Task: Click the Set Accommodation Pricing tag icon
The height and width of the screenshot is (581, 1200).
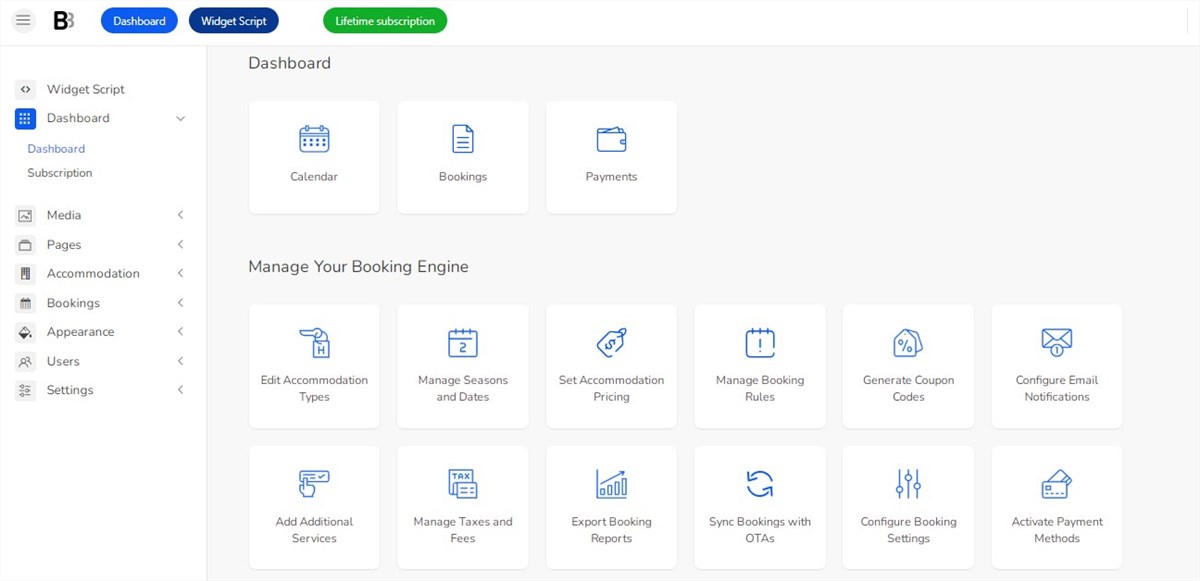Action: pos(611,343)
